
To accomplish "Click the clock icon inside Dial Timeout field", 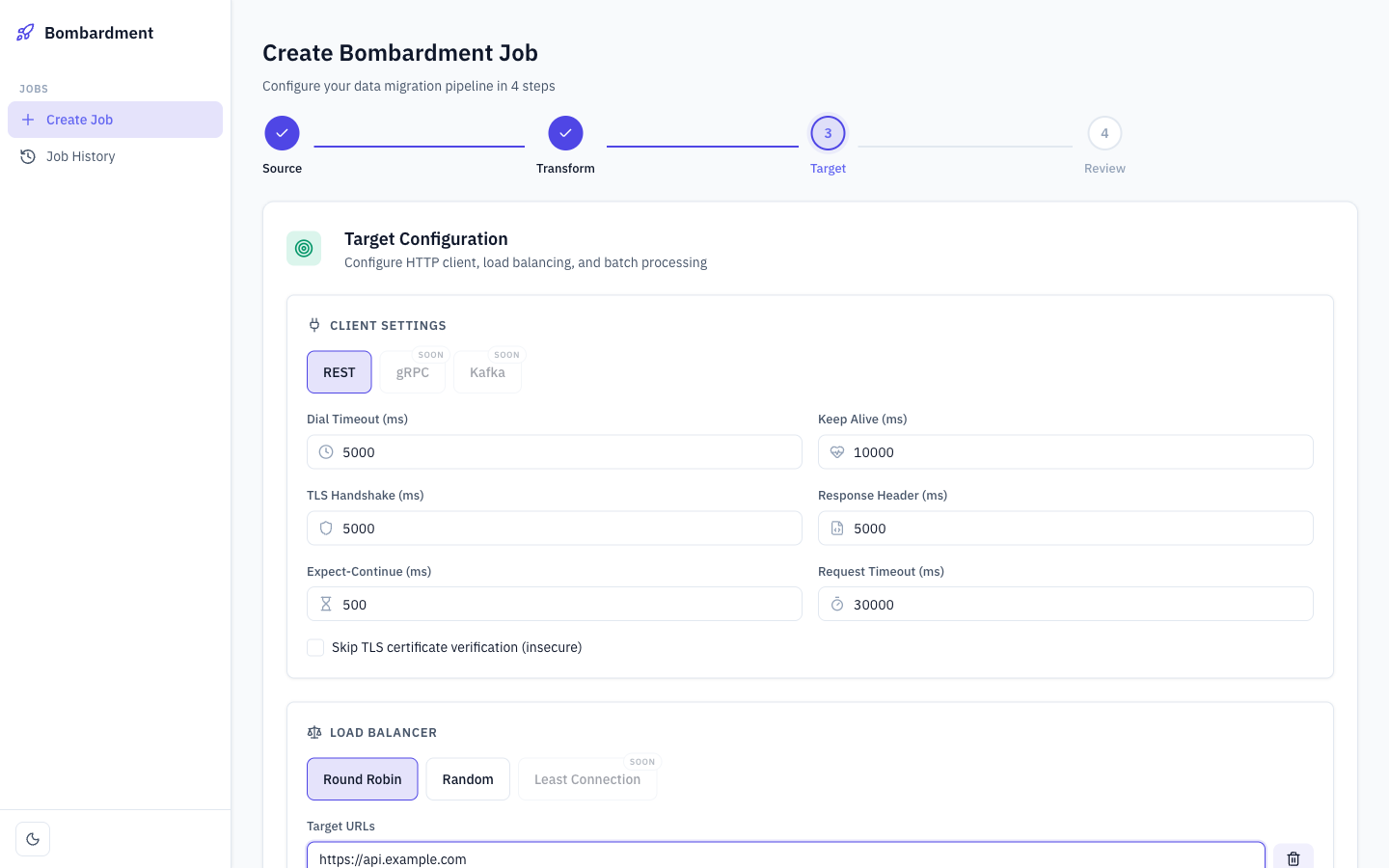I will [x=326, y=451].
